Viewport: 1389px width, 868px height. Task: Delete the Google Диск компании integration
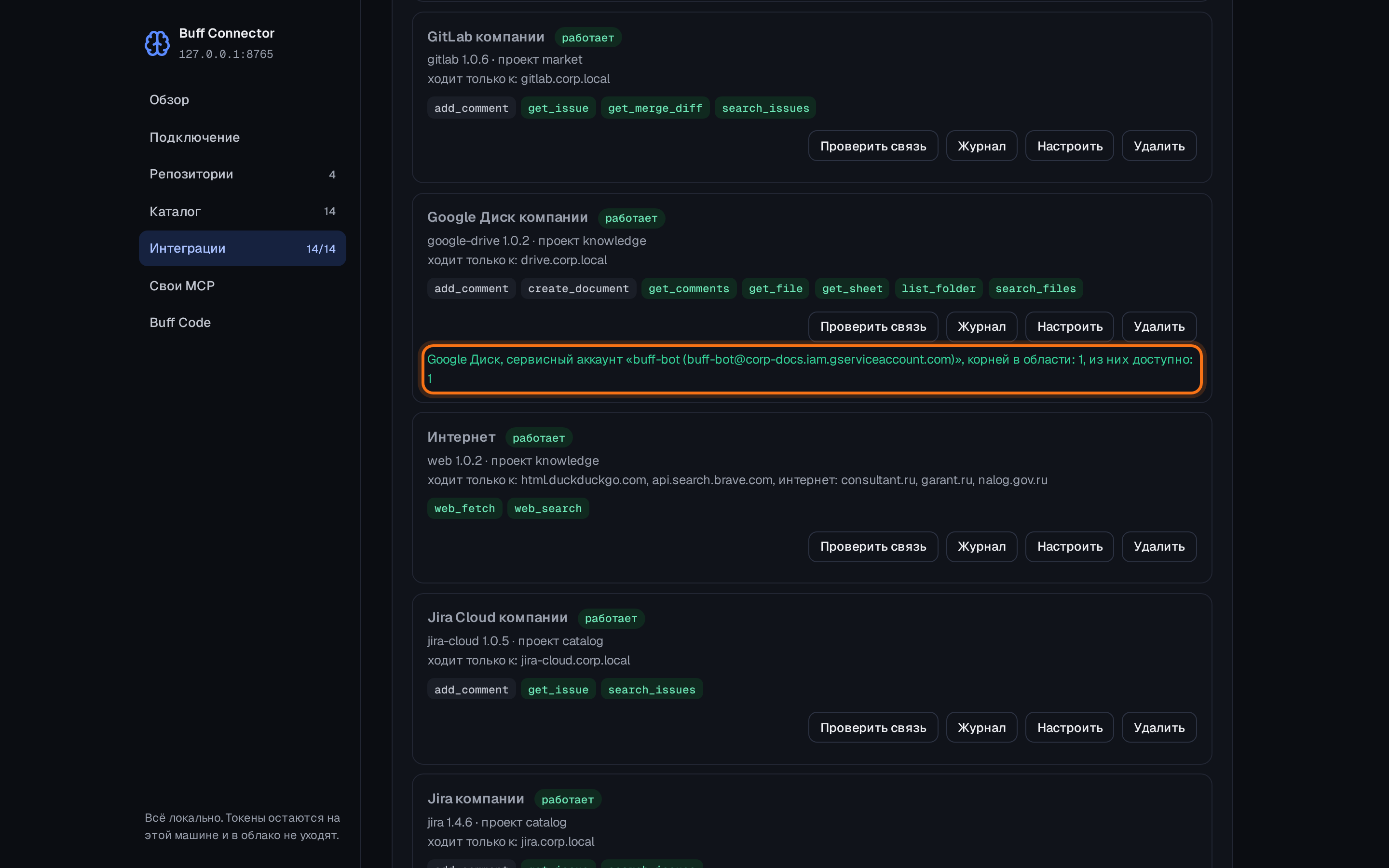point(1159,326)
